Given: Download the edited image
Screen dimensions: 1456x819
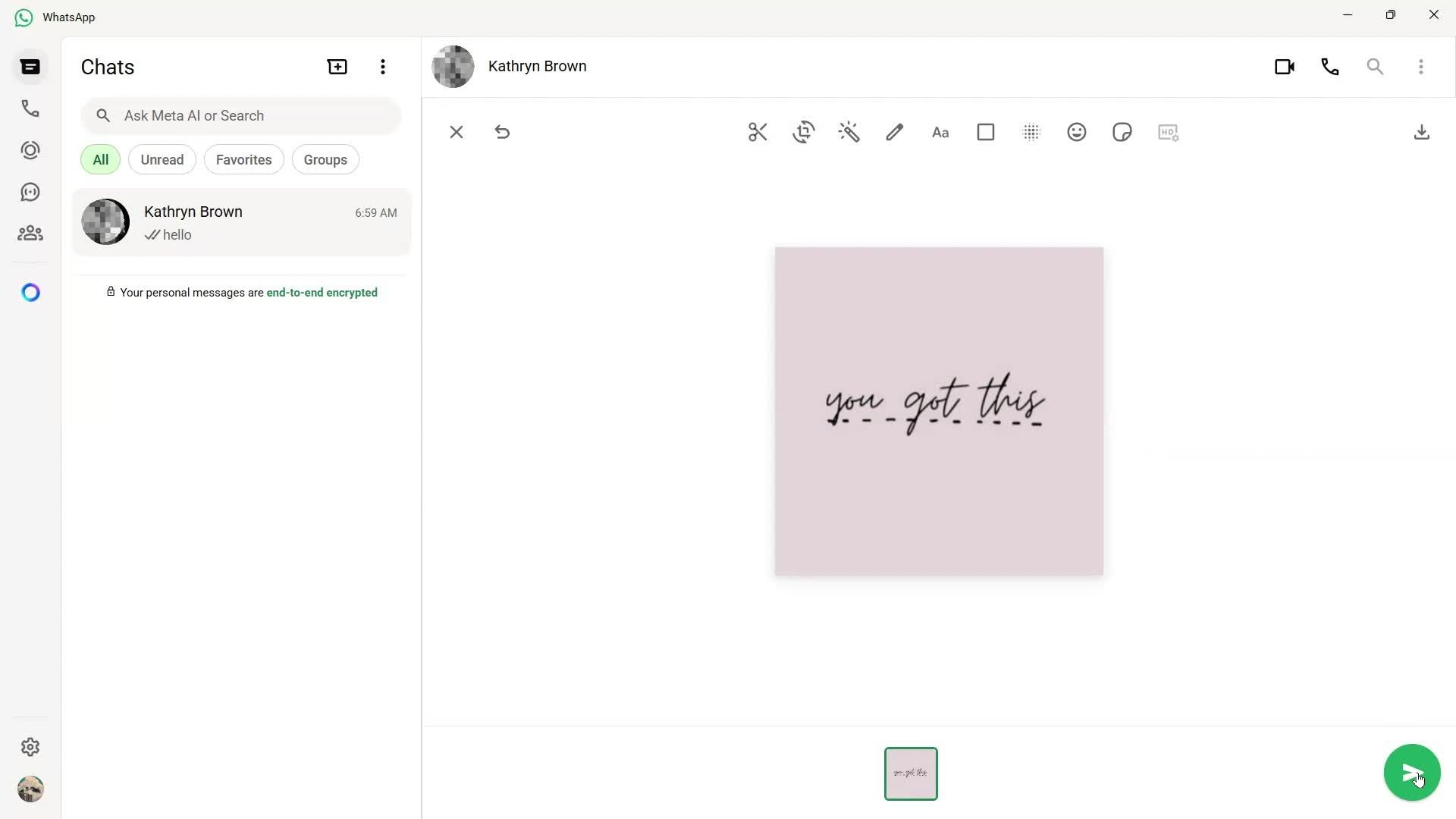Looking at the screenshot, I should pos(1421,132).
